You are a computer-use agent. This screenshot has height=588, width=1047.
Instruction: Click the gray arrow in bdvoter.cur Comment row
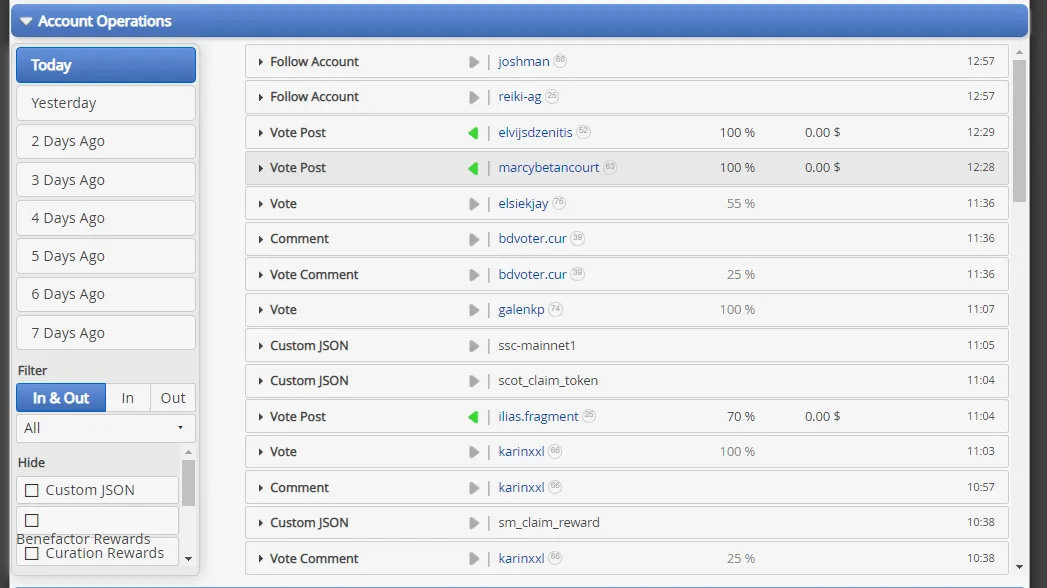click(473, 240)
